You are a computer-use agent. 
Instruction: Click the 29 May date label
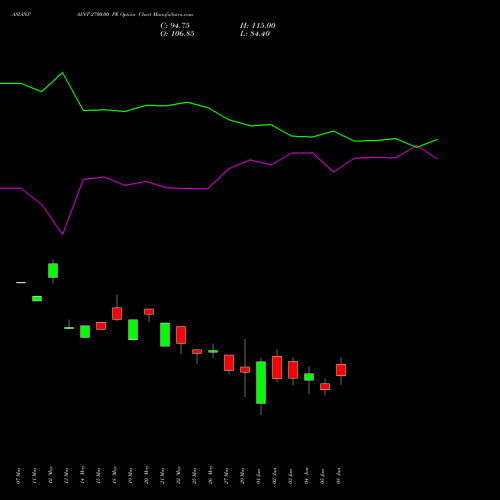242,475
